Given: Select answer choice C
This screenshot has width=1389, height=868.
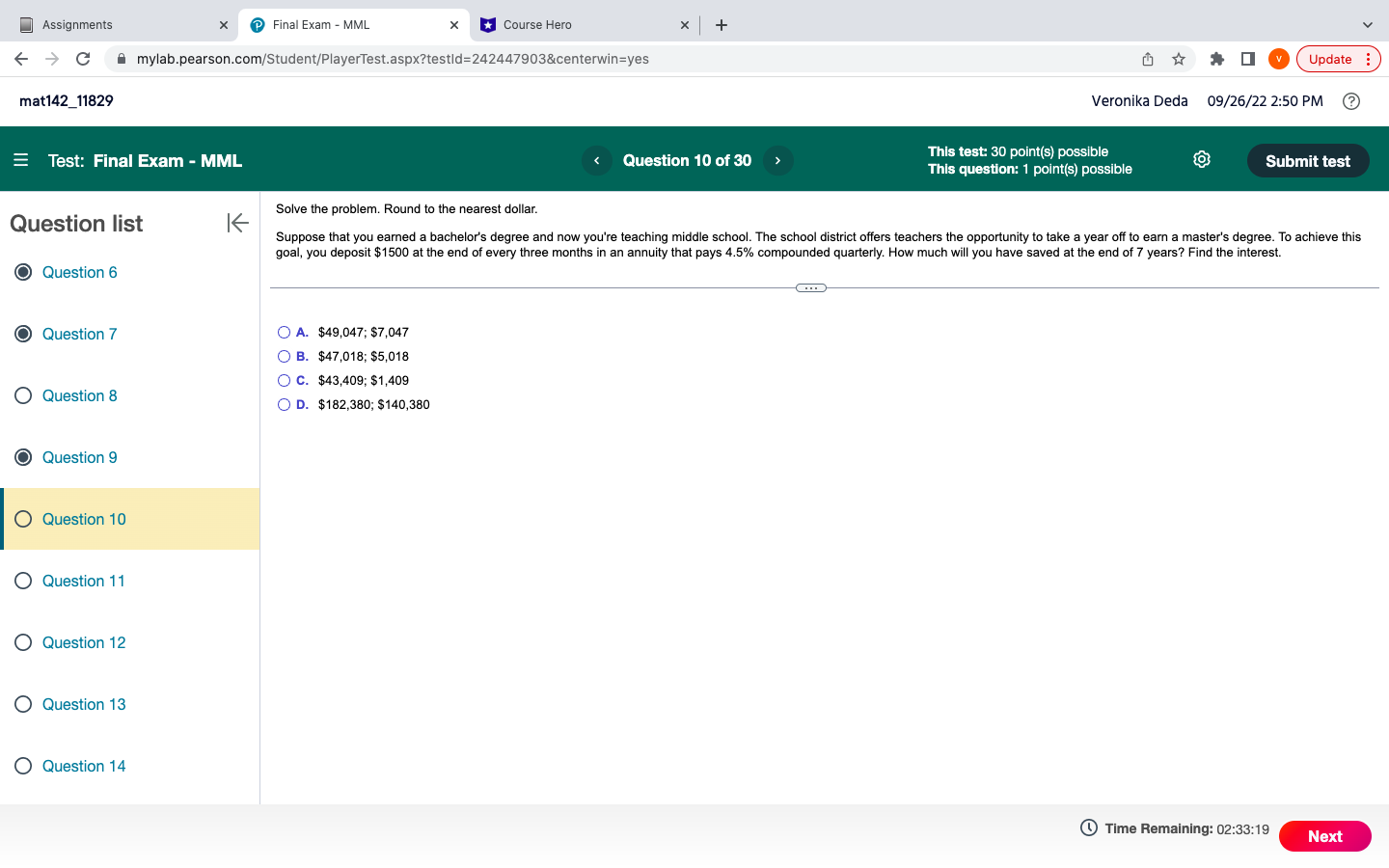Looking at the screenshot, I should [284, 380].
